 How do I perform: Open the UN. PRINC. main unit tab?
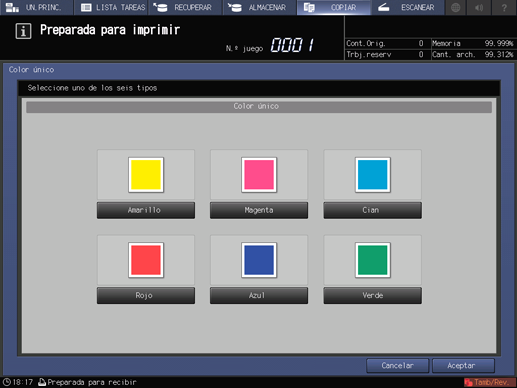(36, 7)
